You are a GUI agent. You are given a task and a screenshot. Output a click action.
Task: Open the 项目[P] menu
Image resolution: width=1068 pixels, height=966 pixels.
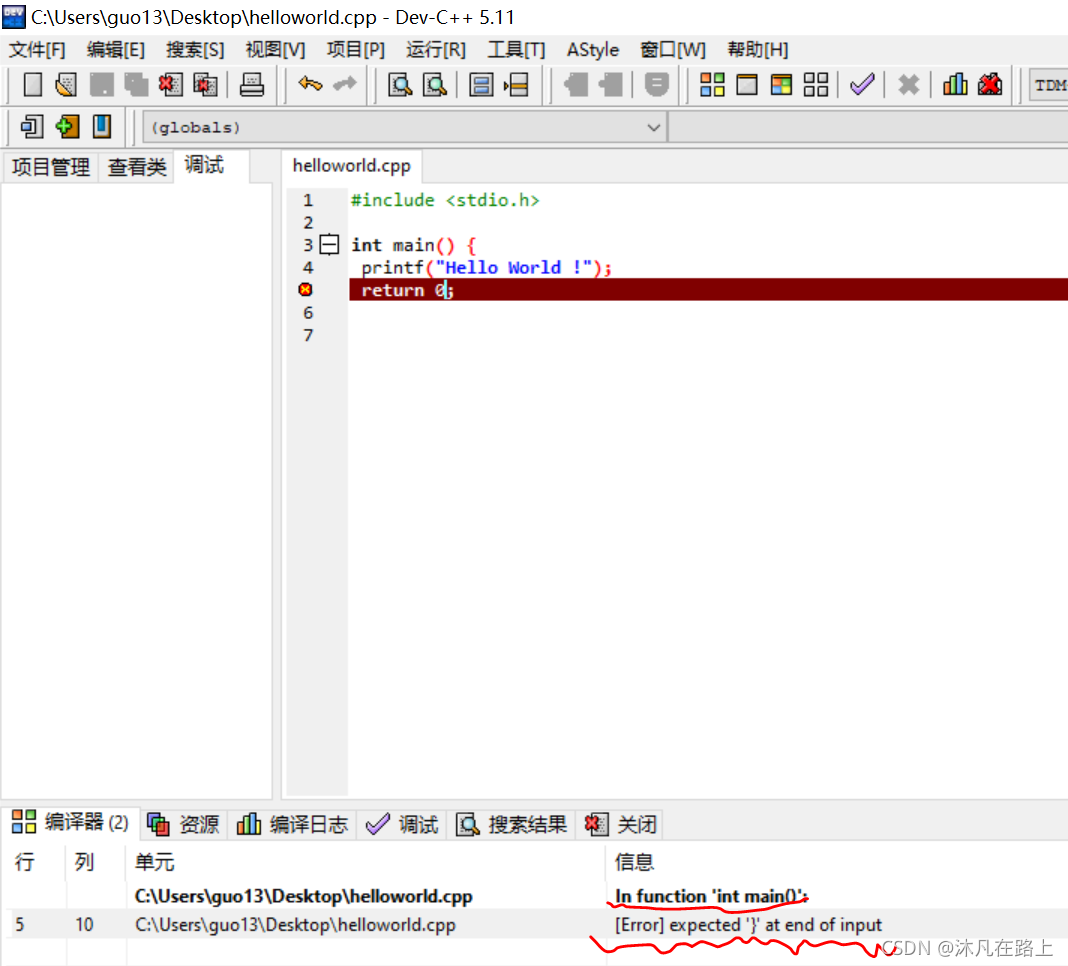point(356,50)
